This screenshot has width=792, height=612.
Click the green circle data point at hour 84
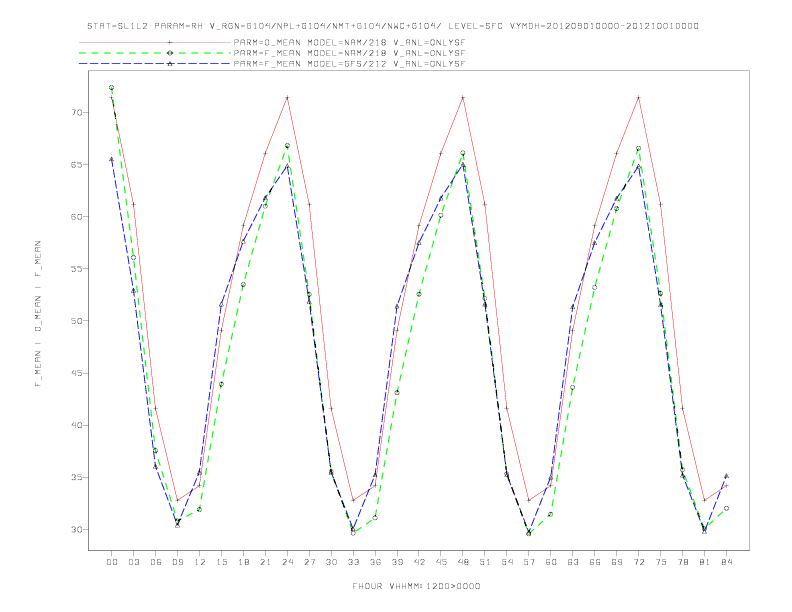(x=726, y=508)
